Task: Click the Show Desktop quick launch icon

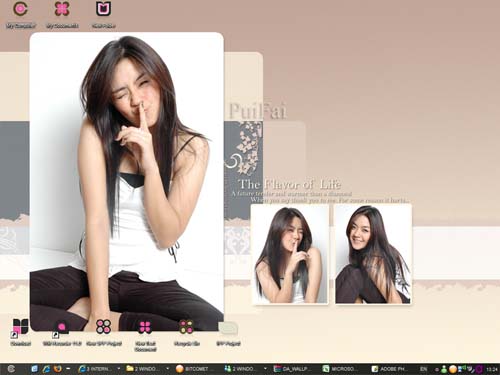Action: (34, 369)
